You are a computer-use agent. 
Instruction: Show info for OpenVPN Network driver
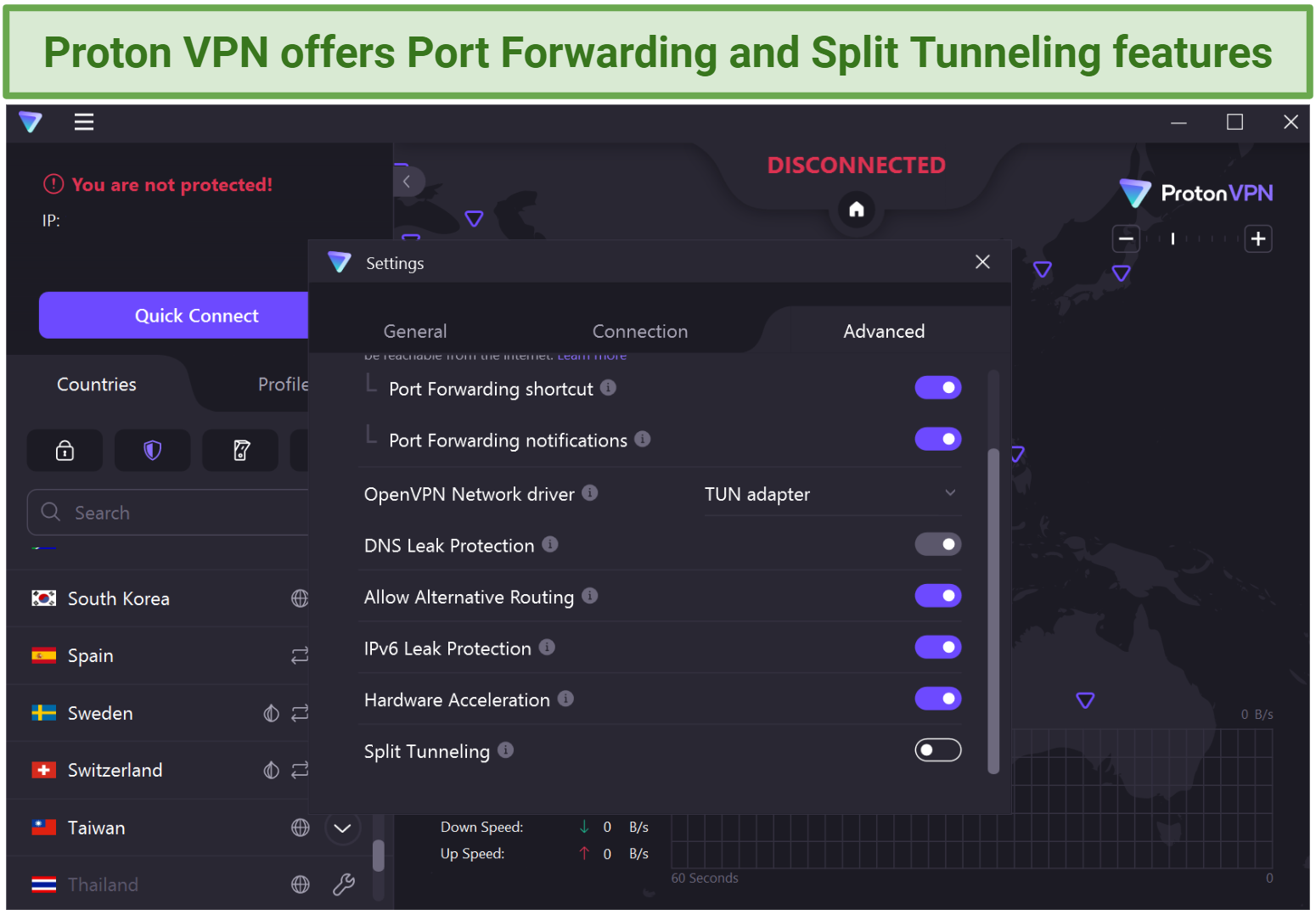pos(590,492)
